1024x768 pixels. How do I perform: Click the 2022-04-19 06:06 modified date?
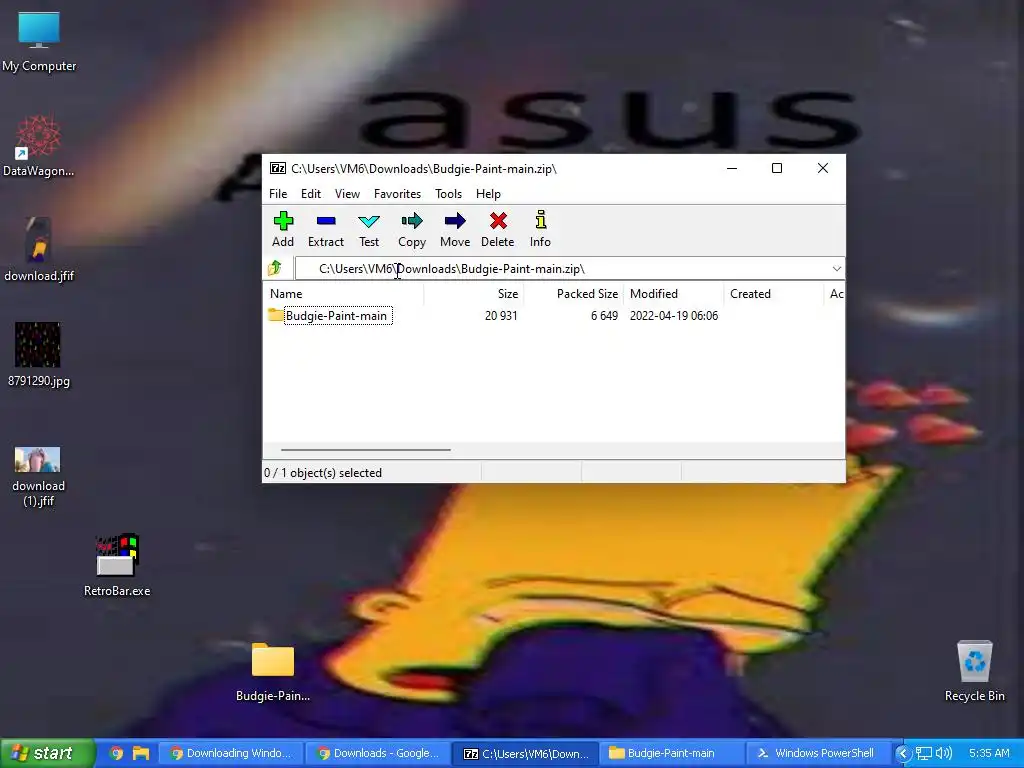pos(674,316)
